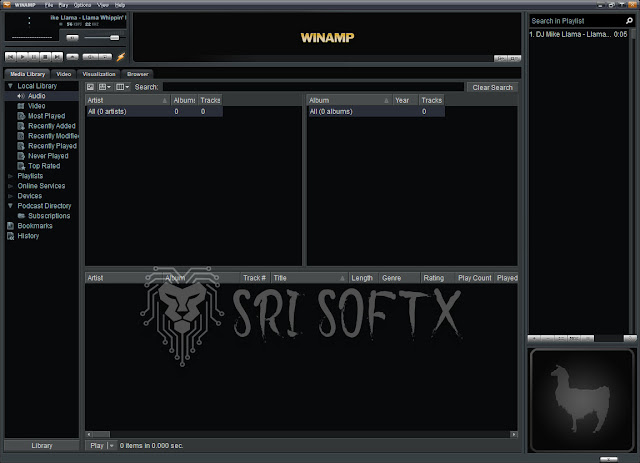Open podcast Subscriptions
The image size is (640, 463).
pos(49,216)
